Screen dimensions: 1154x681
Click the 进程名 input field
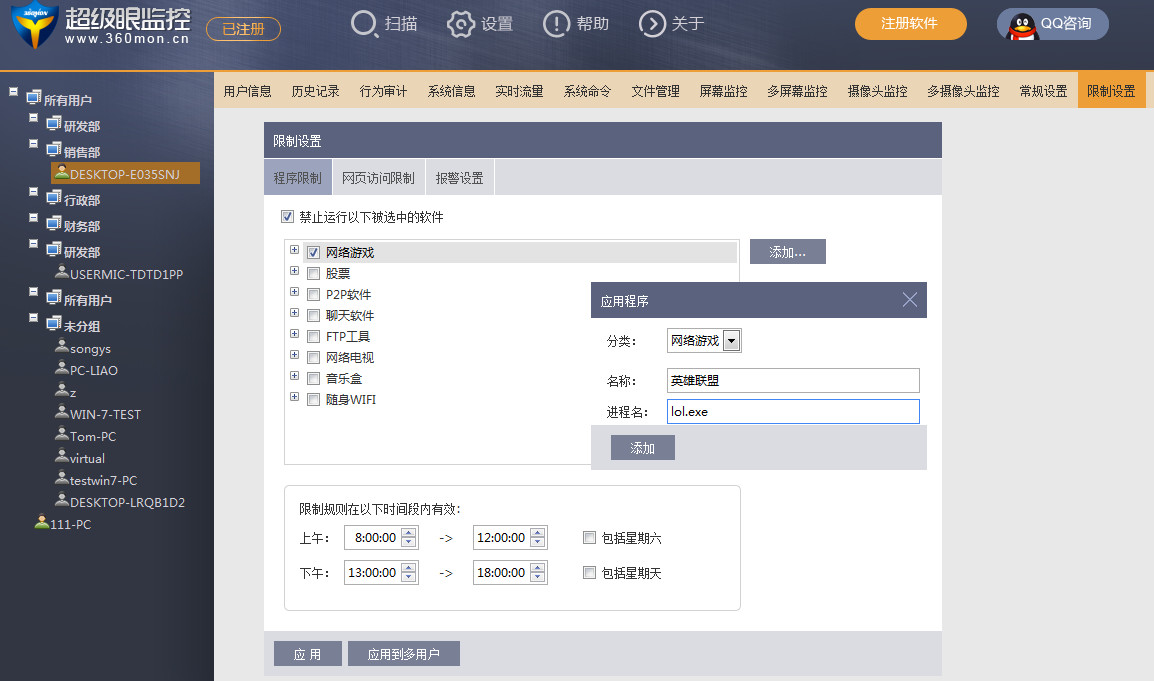point(793,412)
